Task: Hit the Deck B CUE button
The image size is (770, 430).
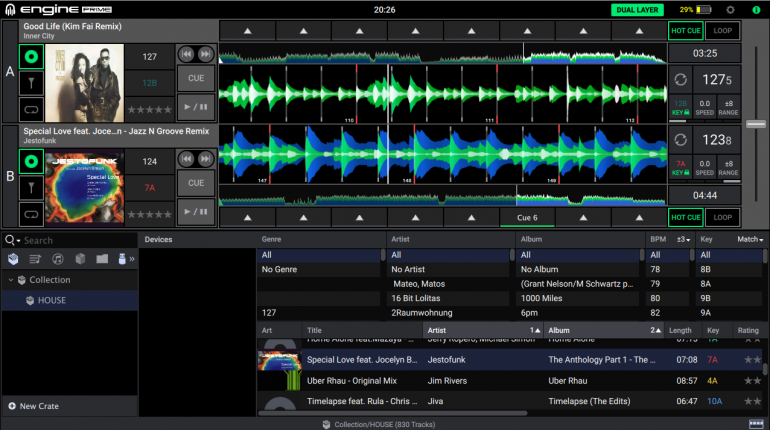Action: coord(196,183)
